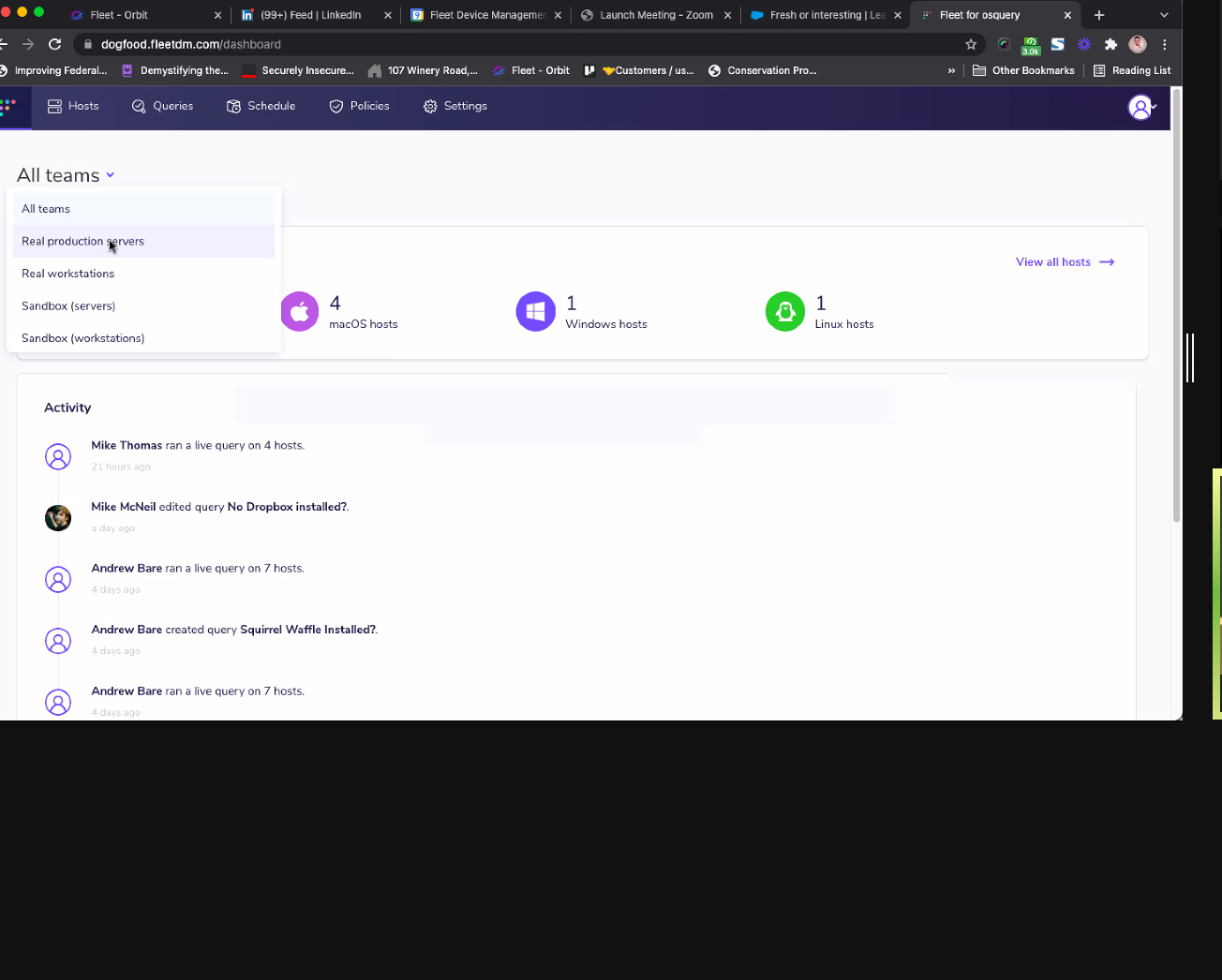Image resolution: width=1222 pixels, height=980 pixels.
Task: Open the Policies nav item
Action: 360,106
